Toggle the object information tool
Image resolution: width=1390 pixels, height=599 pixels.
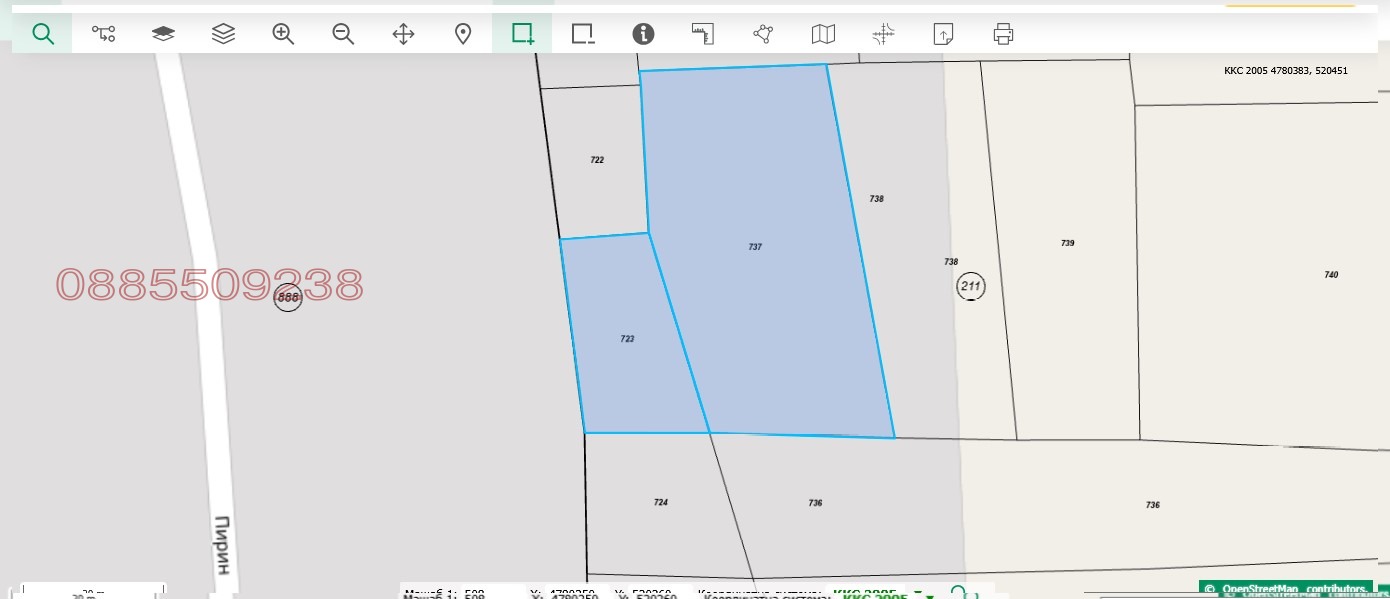click(643, 34)
